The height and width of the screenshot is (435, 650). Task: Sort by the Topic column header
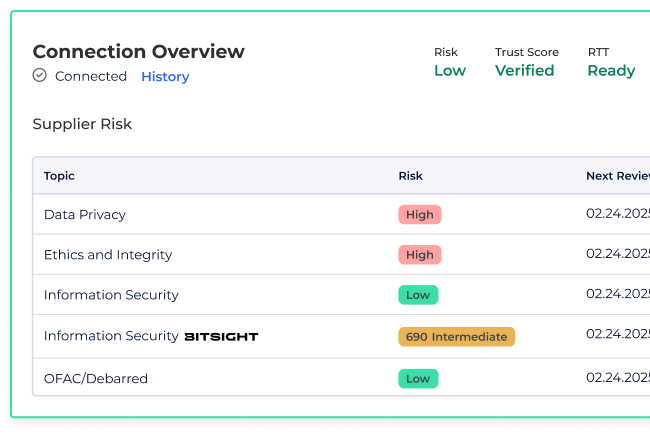[x=59, y=176]
